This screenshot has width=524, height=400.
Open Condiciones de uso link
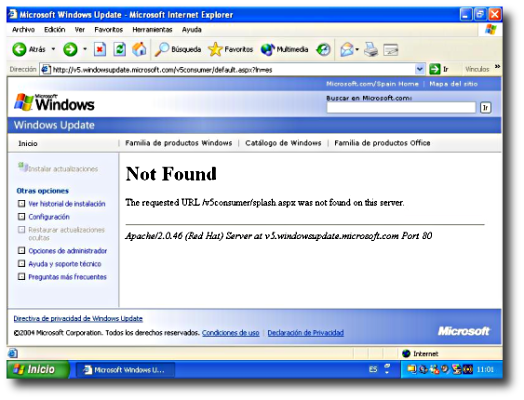[x=231, y=333]
